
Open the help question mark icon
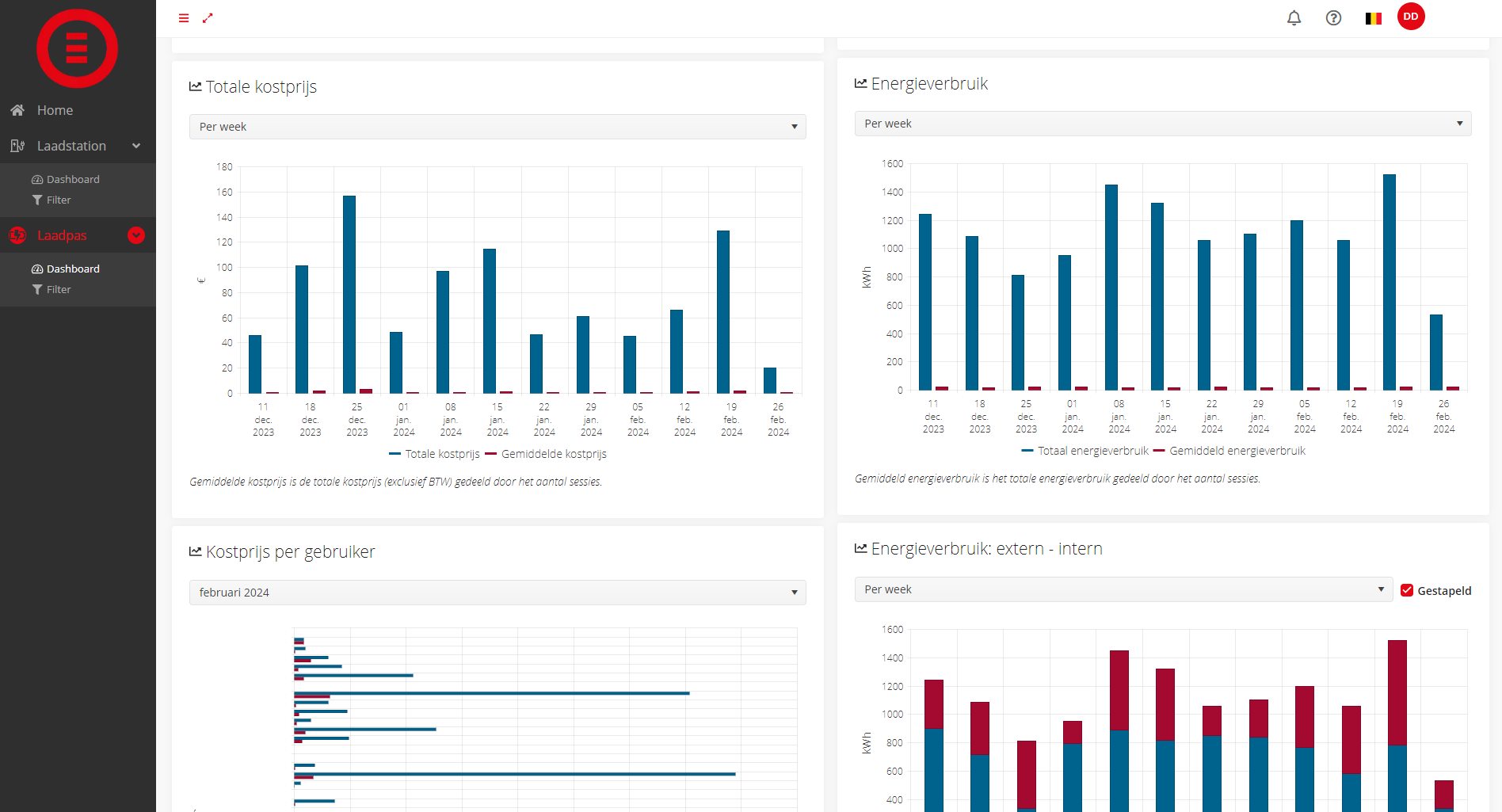1333,18
